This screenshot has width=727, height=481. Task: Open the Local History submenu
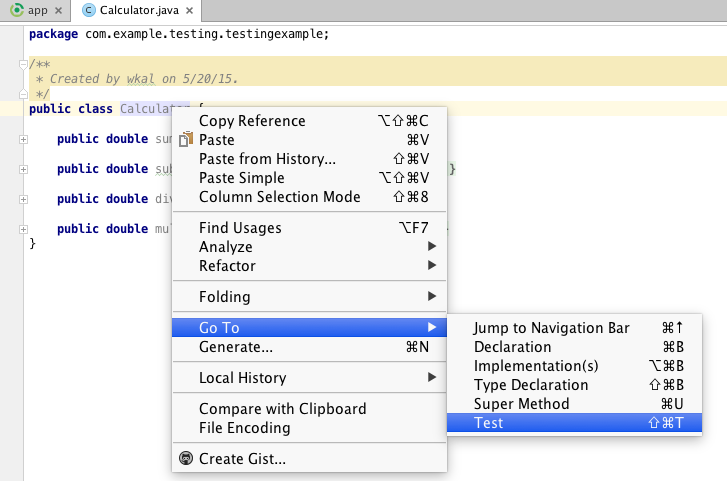(x=309, y=378)
